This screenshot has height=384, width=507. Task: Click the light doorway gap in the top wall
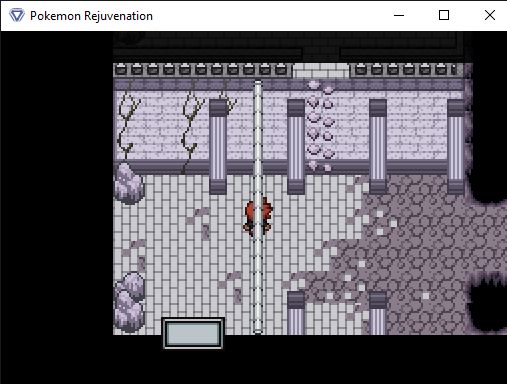pos(321,71)
